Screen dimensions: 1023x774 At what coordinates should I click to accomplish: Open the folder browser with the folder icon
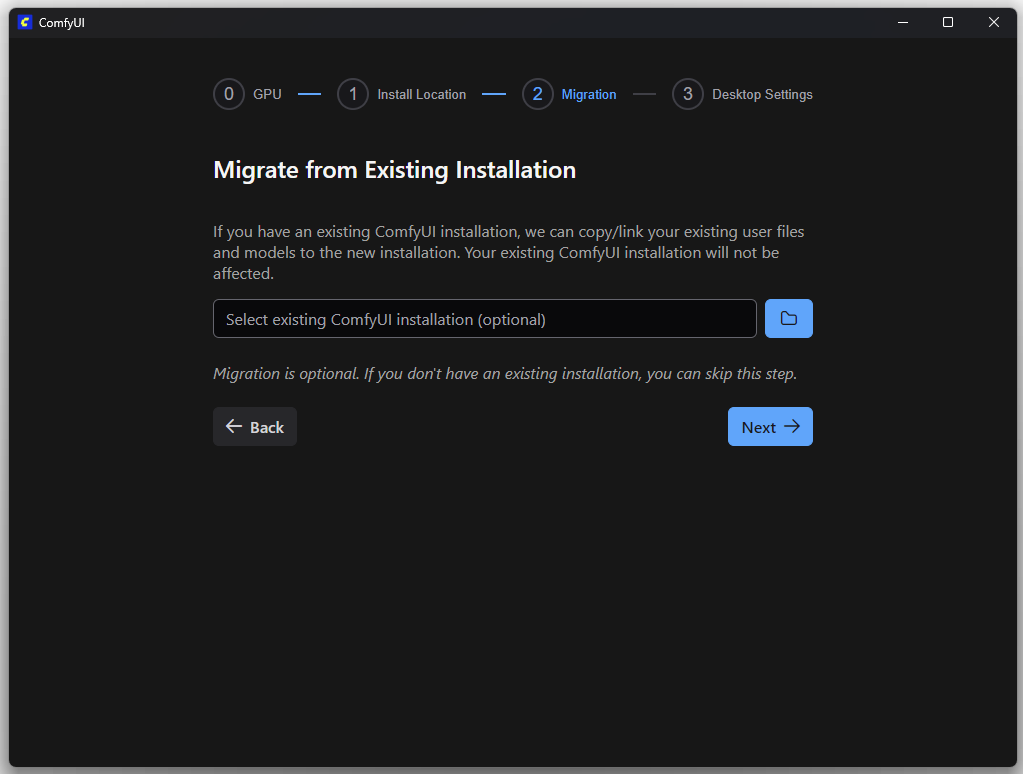(788, 319)
